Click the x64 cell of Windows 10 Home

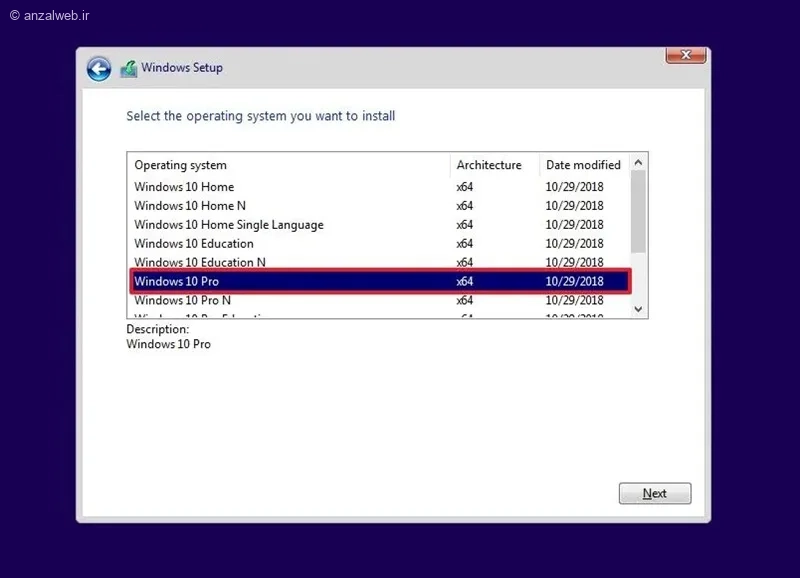(464, 187)
